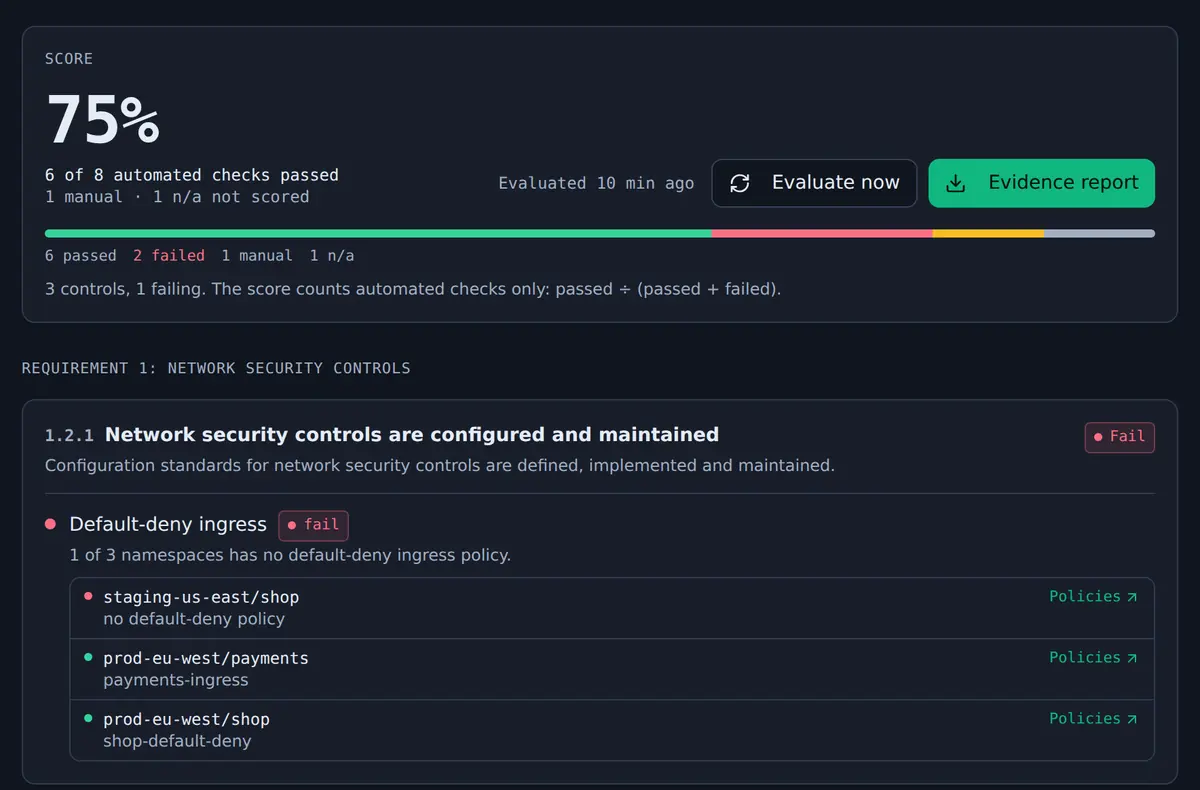Click the 1.2.1 control number
This screenshot has width=1200, height=790.
tap(69, 436)
